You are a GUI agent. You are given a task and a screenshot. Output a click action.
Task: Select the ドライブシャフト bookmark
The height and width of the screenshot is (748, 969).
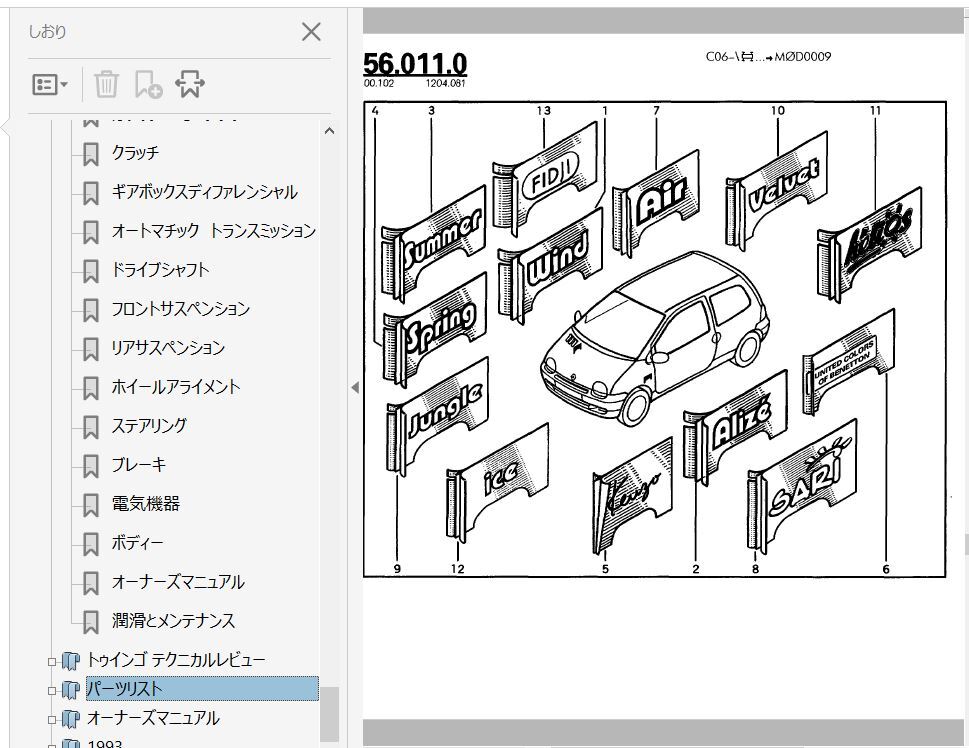pyautogui.click(x=160, y=270)
